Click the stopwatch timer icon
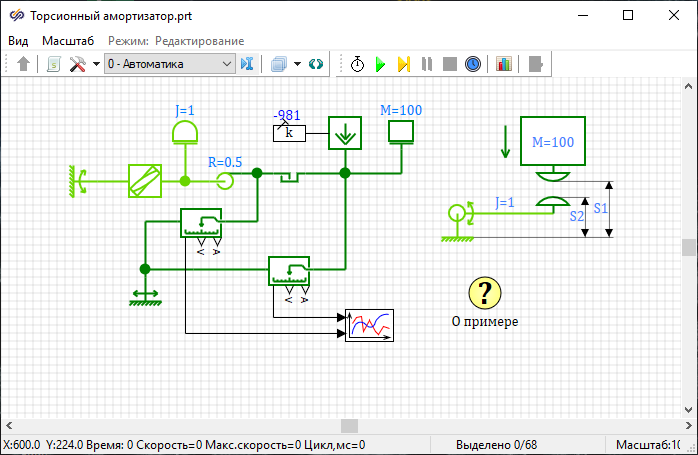This screenshot has height=455, width=698. 358,64
